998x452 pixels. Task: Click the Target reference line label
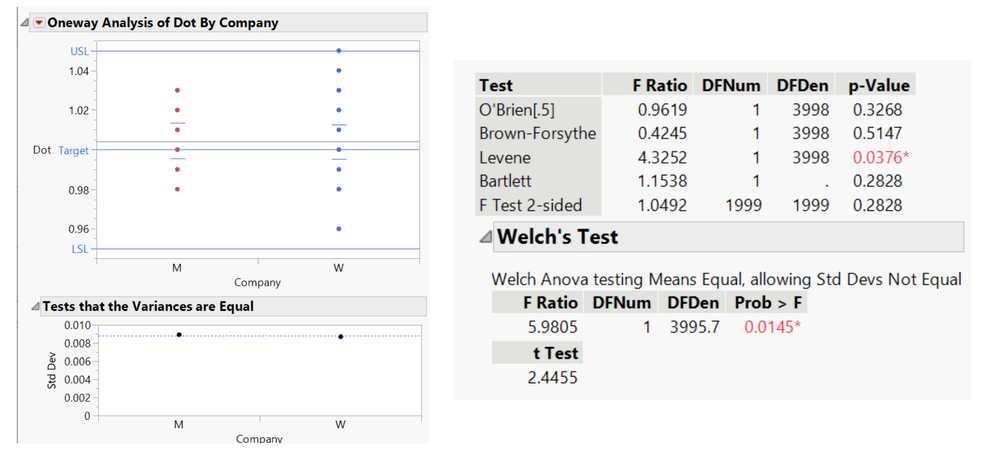74,151
